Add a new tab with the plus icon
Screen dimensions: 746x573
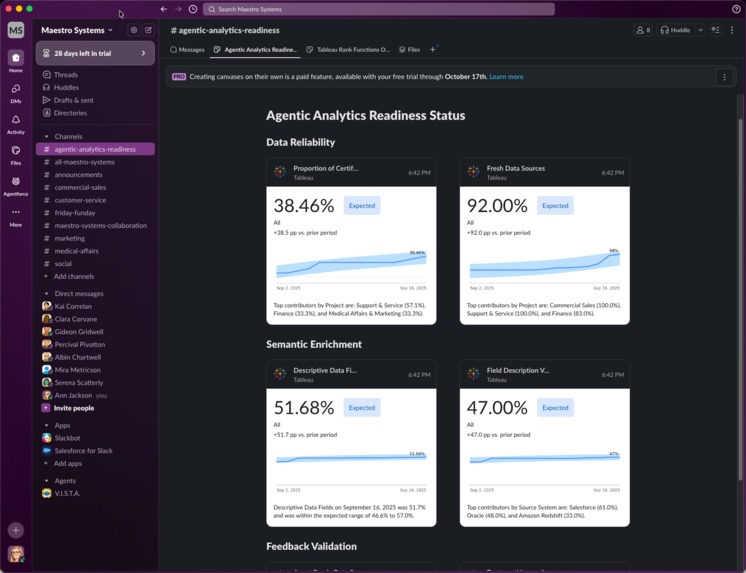point(432,49)
